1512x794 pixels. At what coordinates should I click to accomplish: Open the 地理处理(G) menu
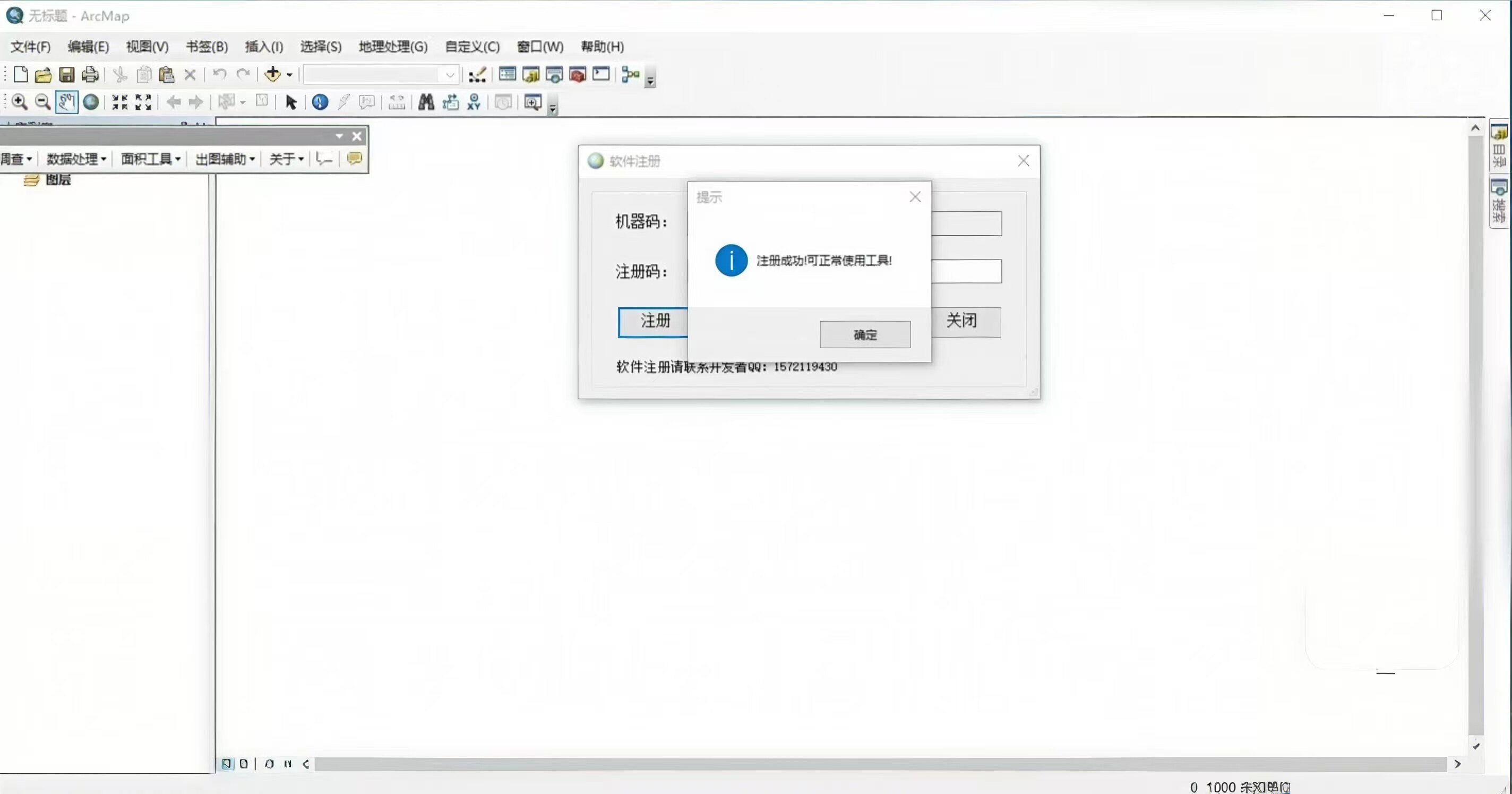click(x=393, y=46)
